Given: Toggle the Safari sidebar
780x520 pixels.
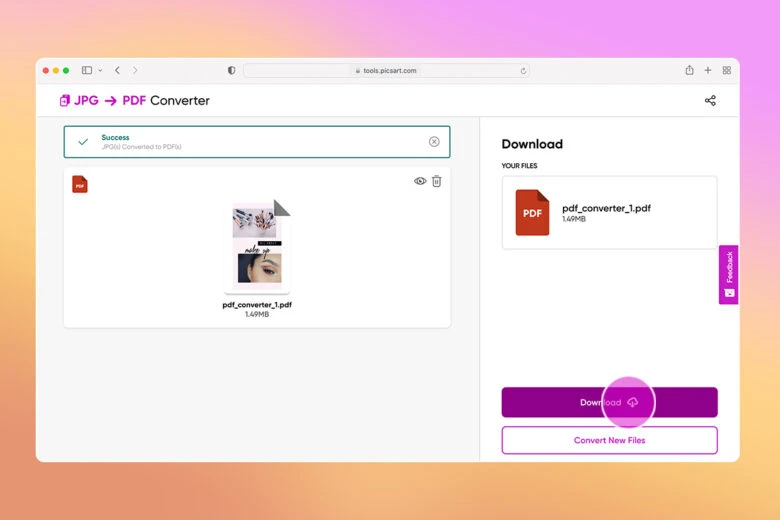Looking at the screenshot, I should point(87,70).
